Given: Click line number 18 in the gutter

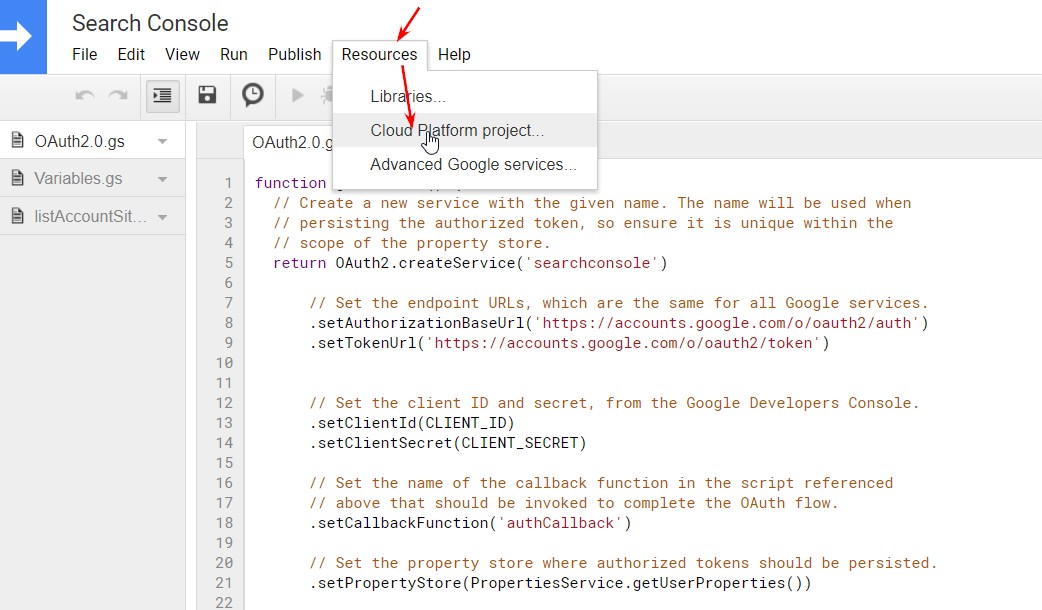Looking at the screenshot, I should point(224,523).
